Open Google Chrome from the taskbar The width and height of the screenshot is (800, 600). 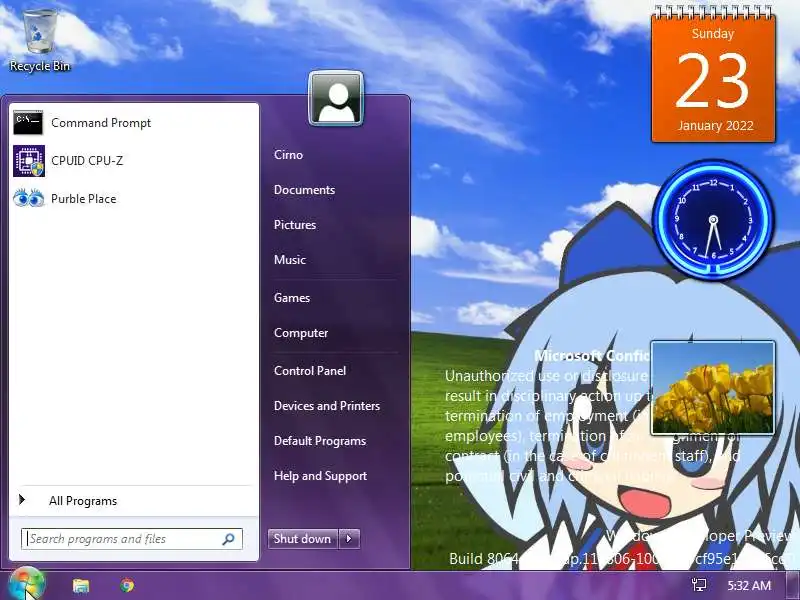127,585
